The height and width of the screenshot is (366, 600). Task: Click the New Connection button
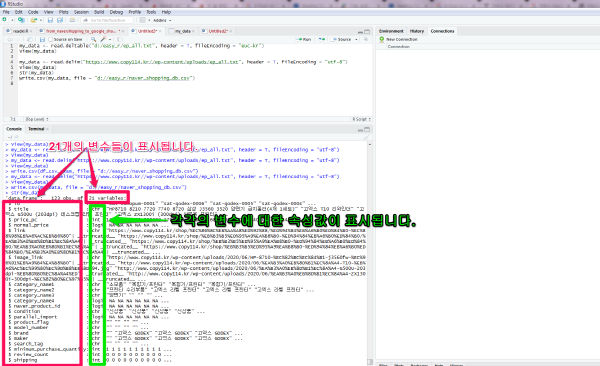(x=398, y=39)
